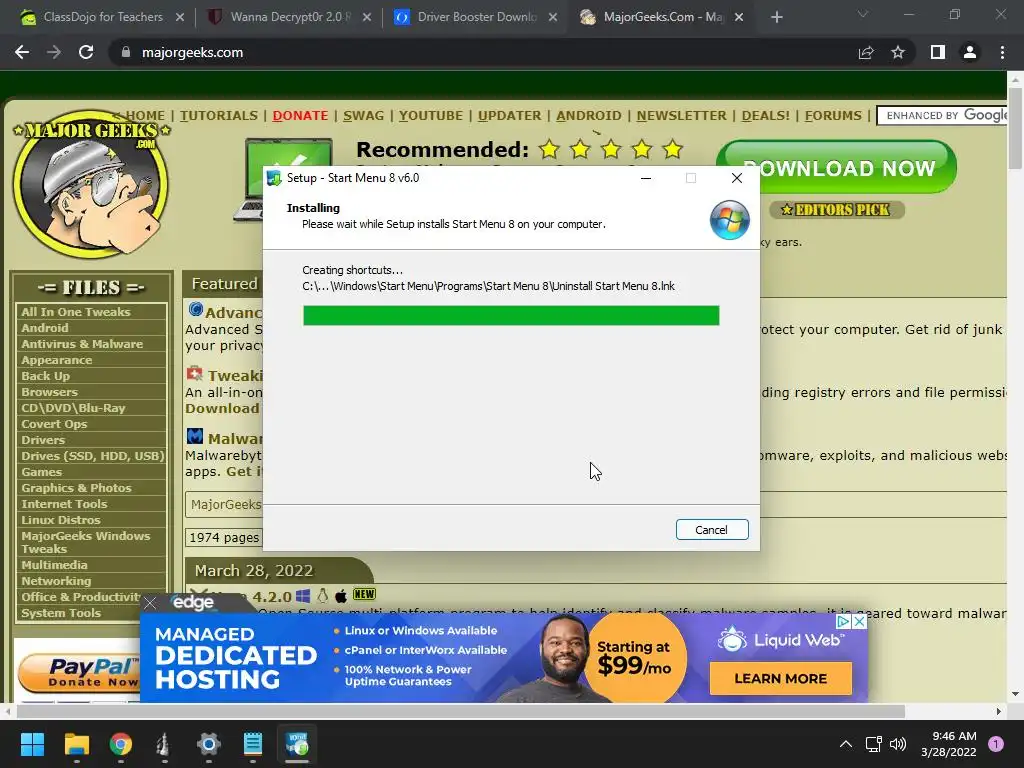Show hidden system tray icons chevron
This screenshot has width=1024, height=768.
pyautogui.click(x=846, y=744)
